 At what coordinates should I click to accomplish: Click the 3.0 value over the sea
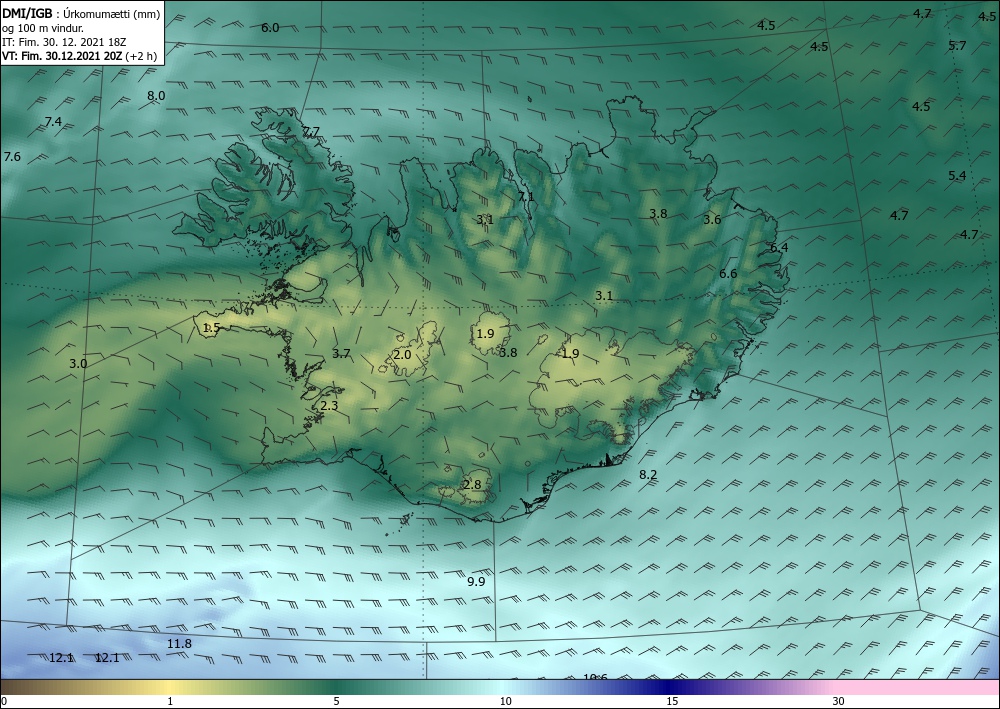(x=78, y=363)
